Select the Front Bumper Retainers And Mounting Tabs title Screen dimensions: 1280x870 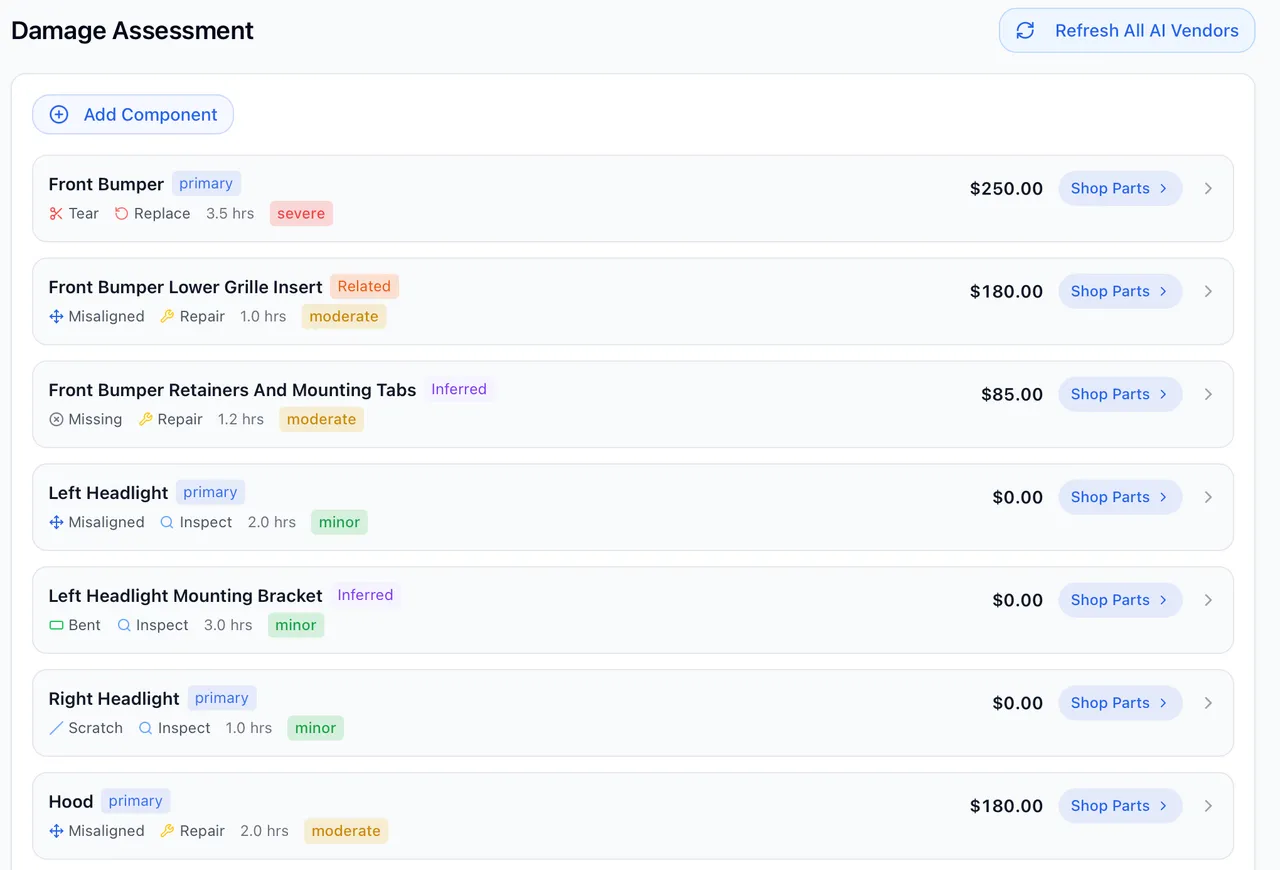point(232,391)
